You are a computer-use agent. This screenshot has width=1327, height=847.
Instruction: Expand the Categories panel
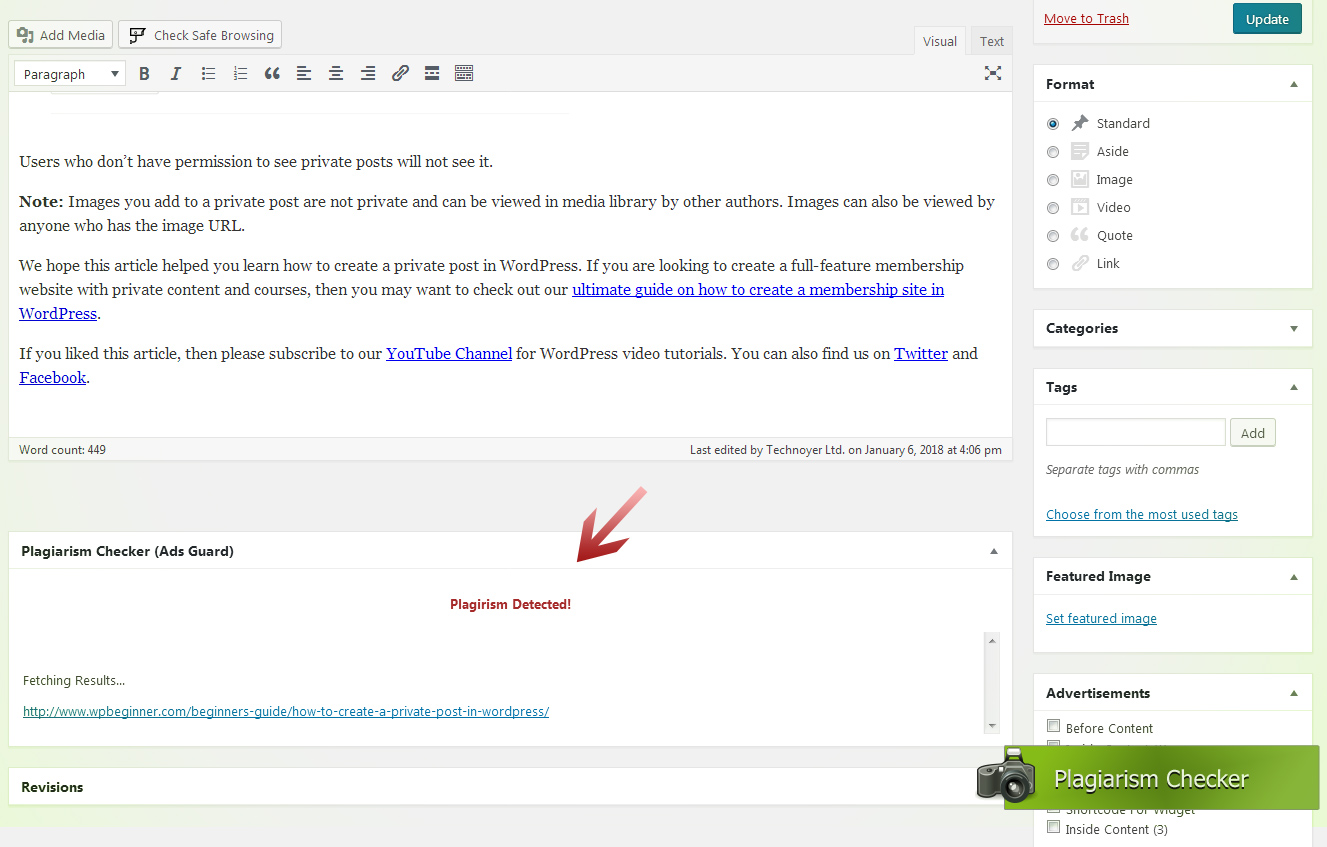(x=1294, y=328)
